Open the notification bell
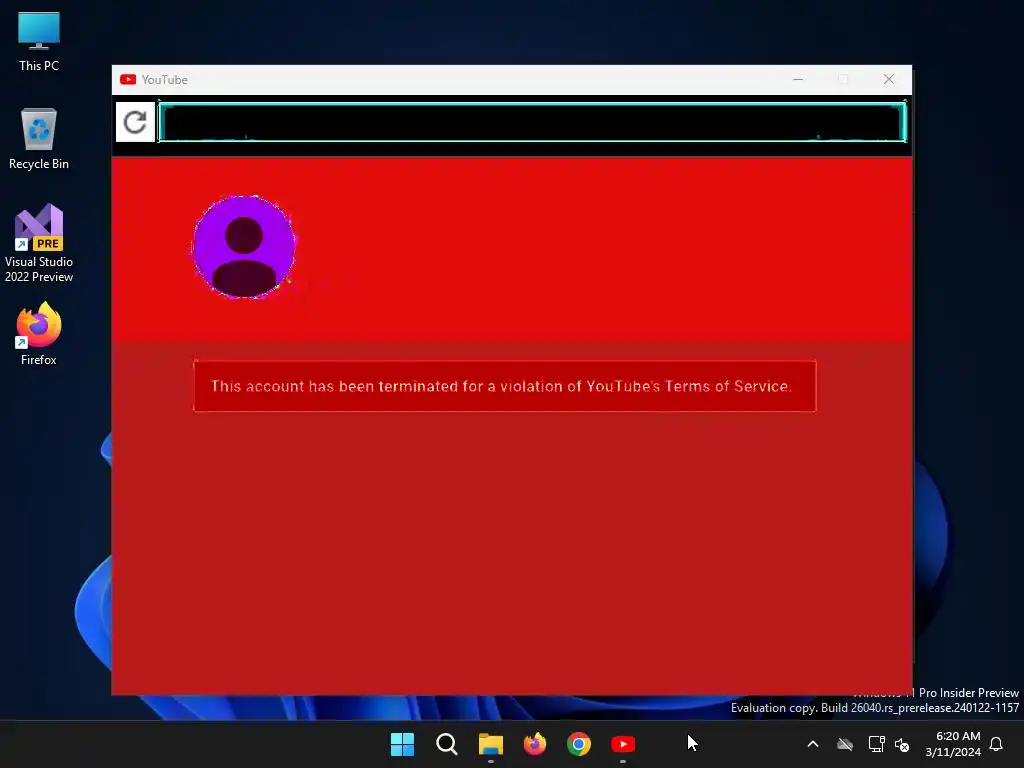The height and width of the screenshot is (768, 1024). (x=997, y=744)
